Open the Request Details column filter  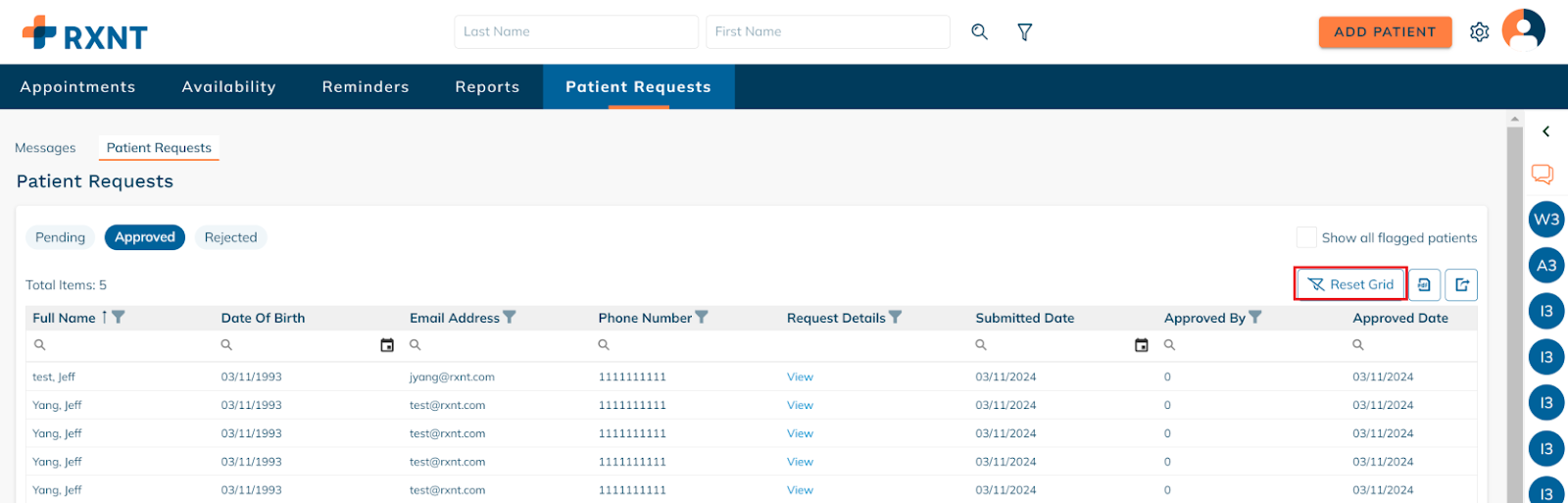896,318
